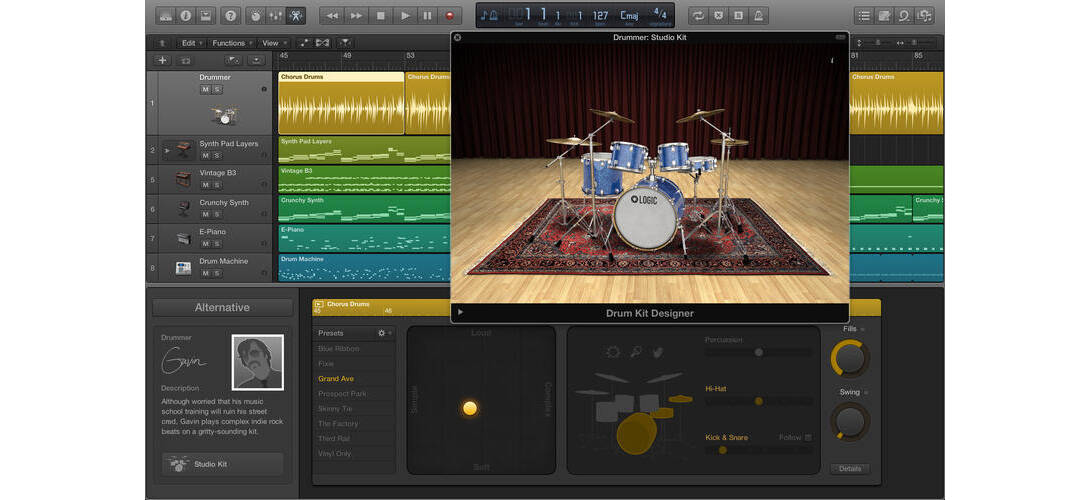Expand the Synth Pad Layers track stack
1090x500 pixels.
(167, 150)
